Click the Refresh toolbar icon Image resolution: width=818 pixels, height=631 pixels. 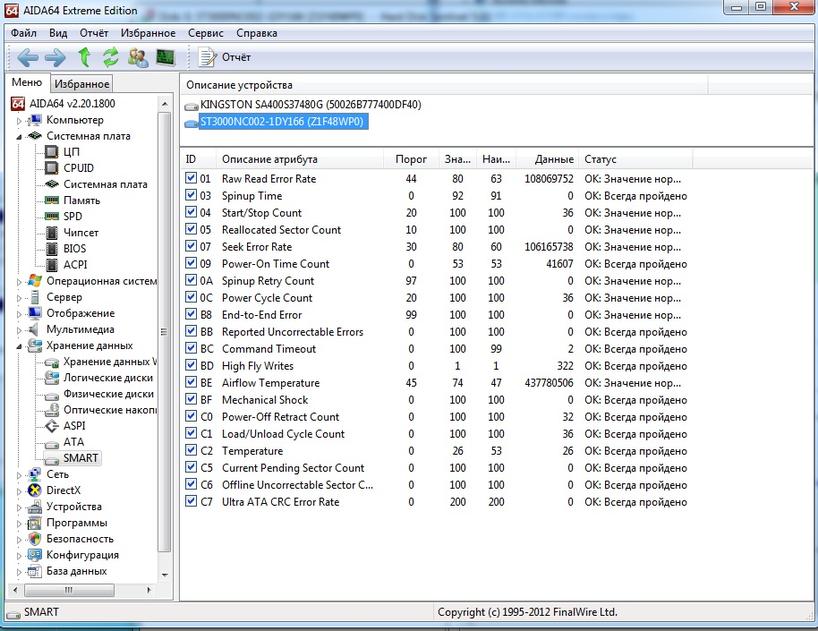[111, 57]
